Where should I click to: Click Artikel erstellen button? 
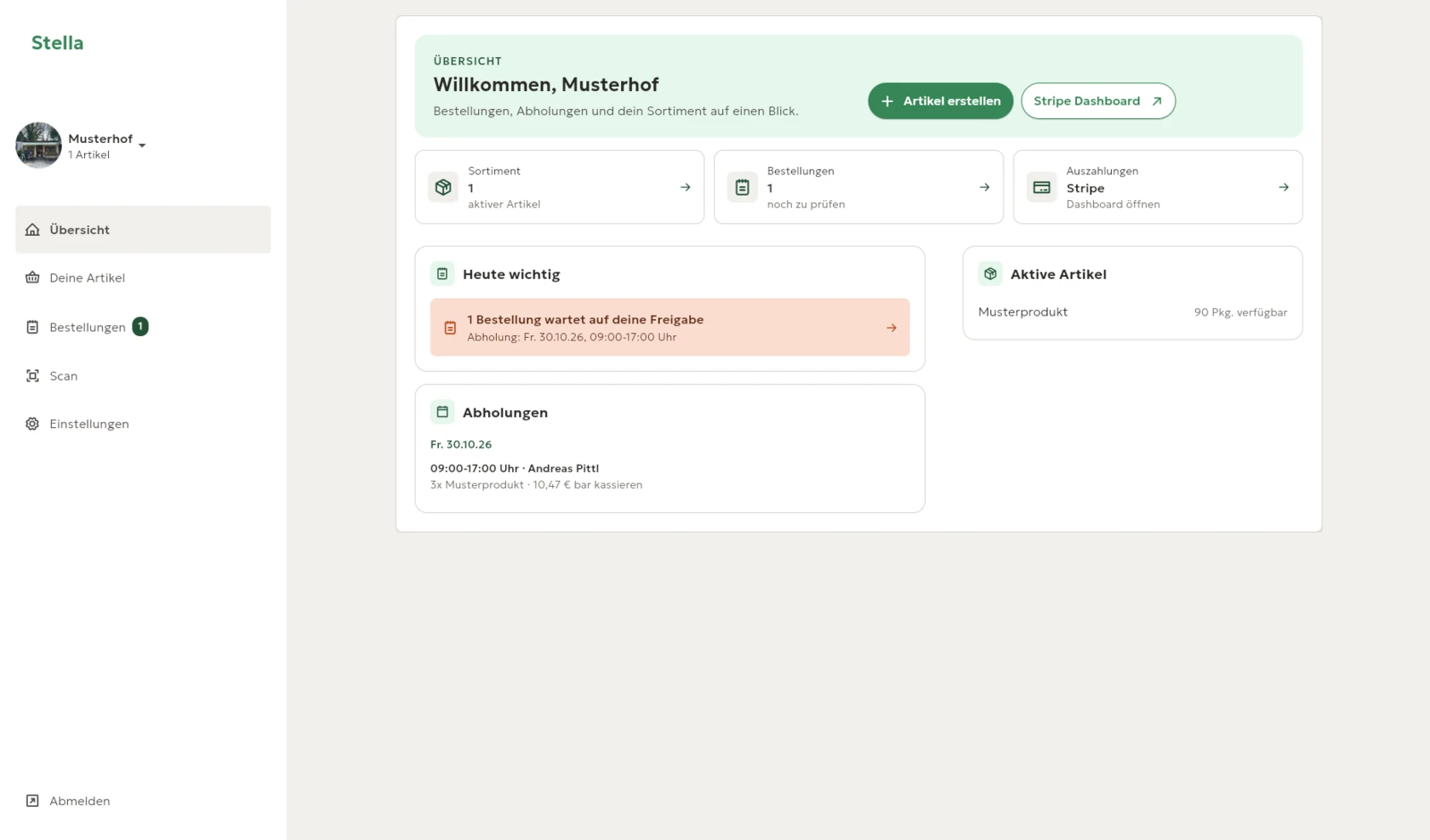[940, 101]
